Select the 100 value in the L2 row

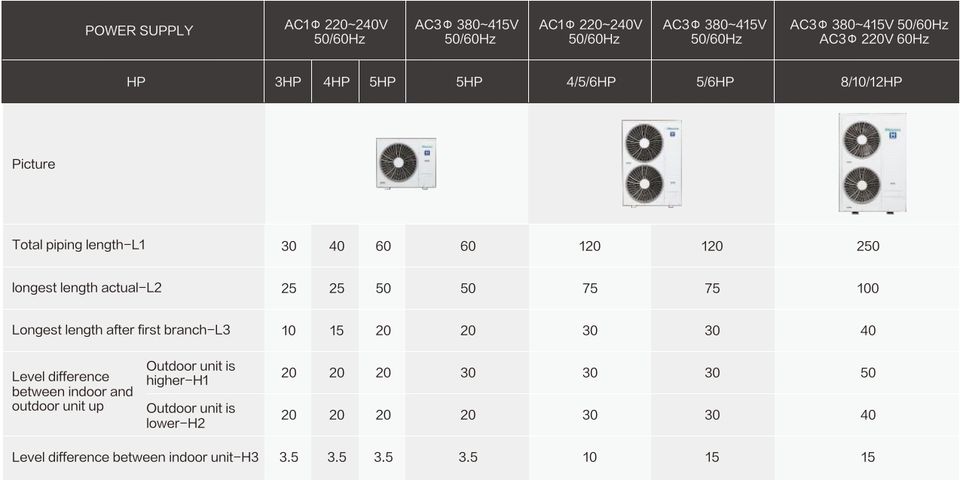point(868,289)
